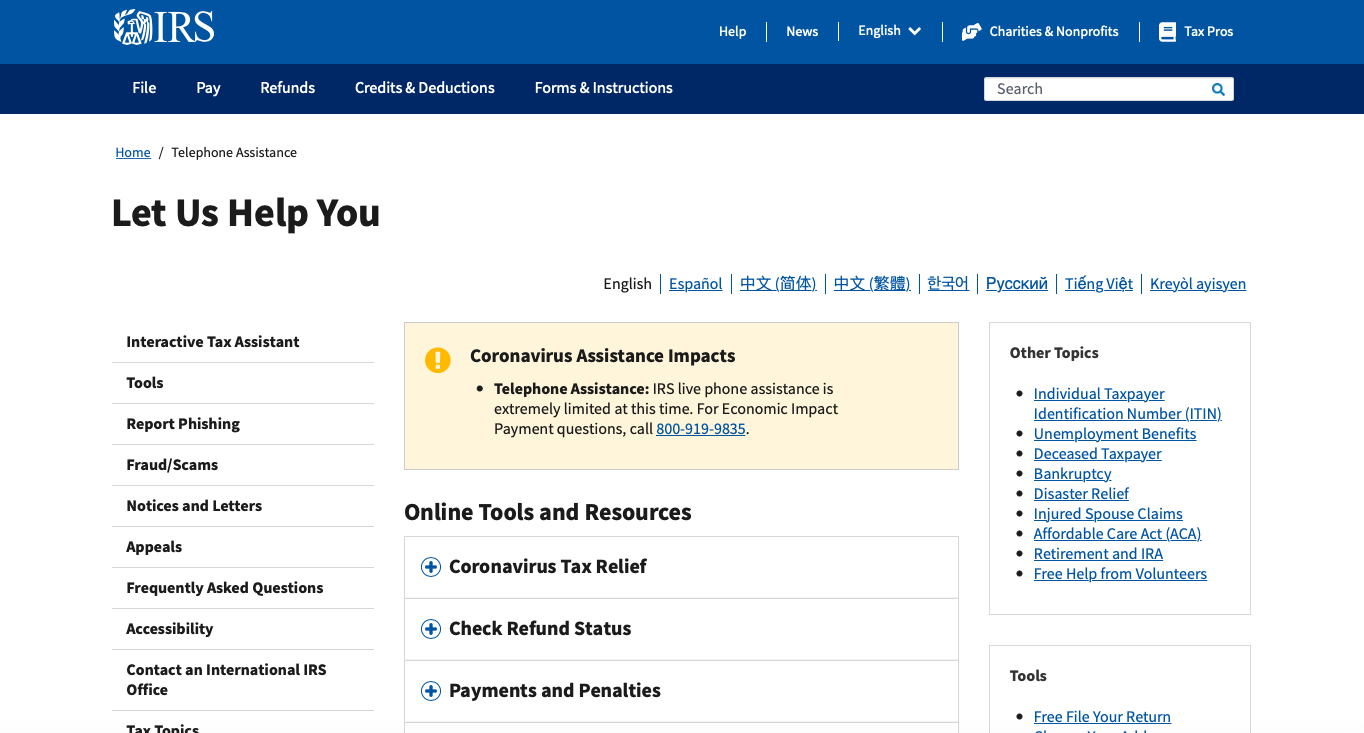Click the Telephone Assistance breadcrumb text
Image resolution: width=1364 pixels, height=733 pixels.
pos(234,153)
